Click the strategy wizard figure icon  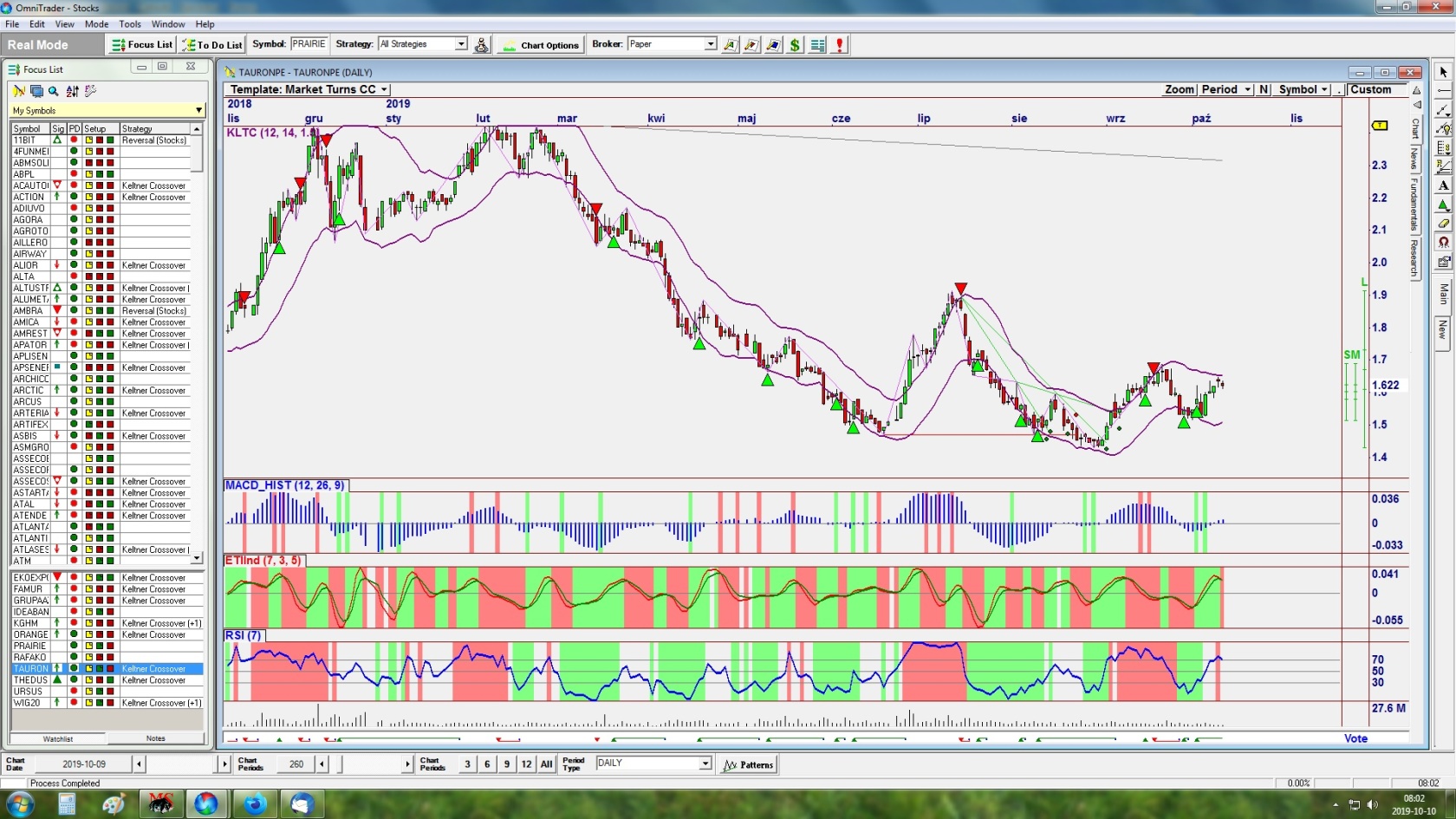point(482,44)
